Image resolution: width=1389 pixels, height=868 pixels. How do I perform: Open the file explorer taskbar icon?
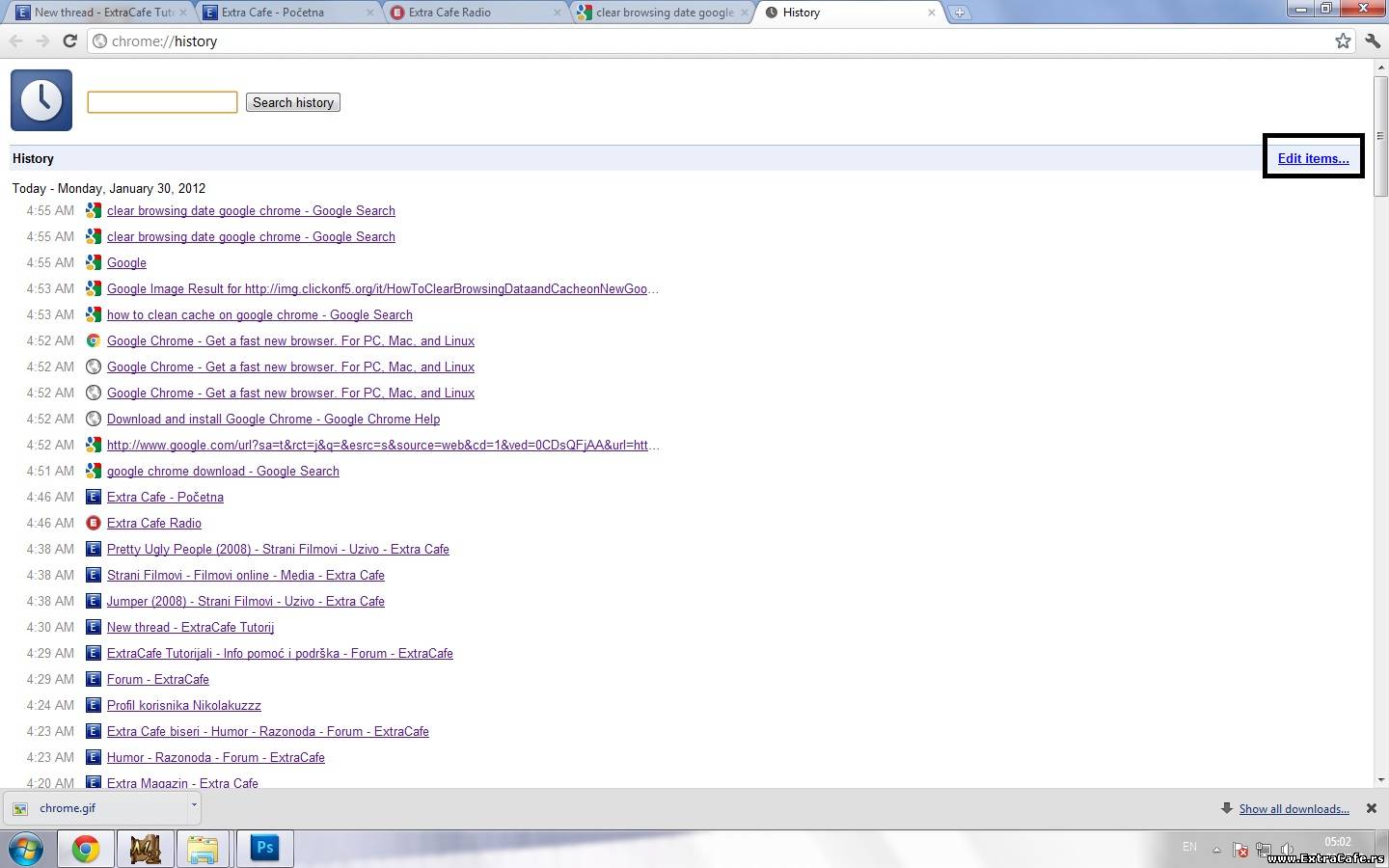[x=203, y=848]
